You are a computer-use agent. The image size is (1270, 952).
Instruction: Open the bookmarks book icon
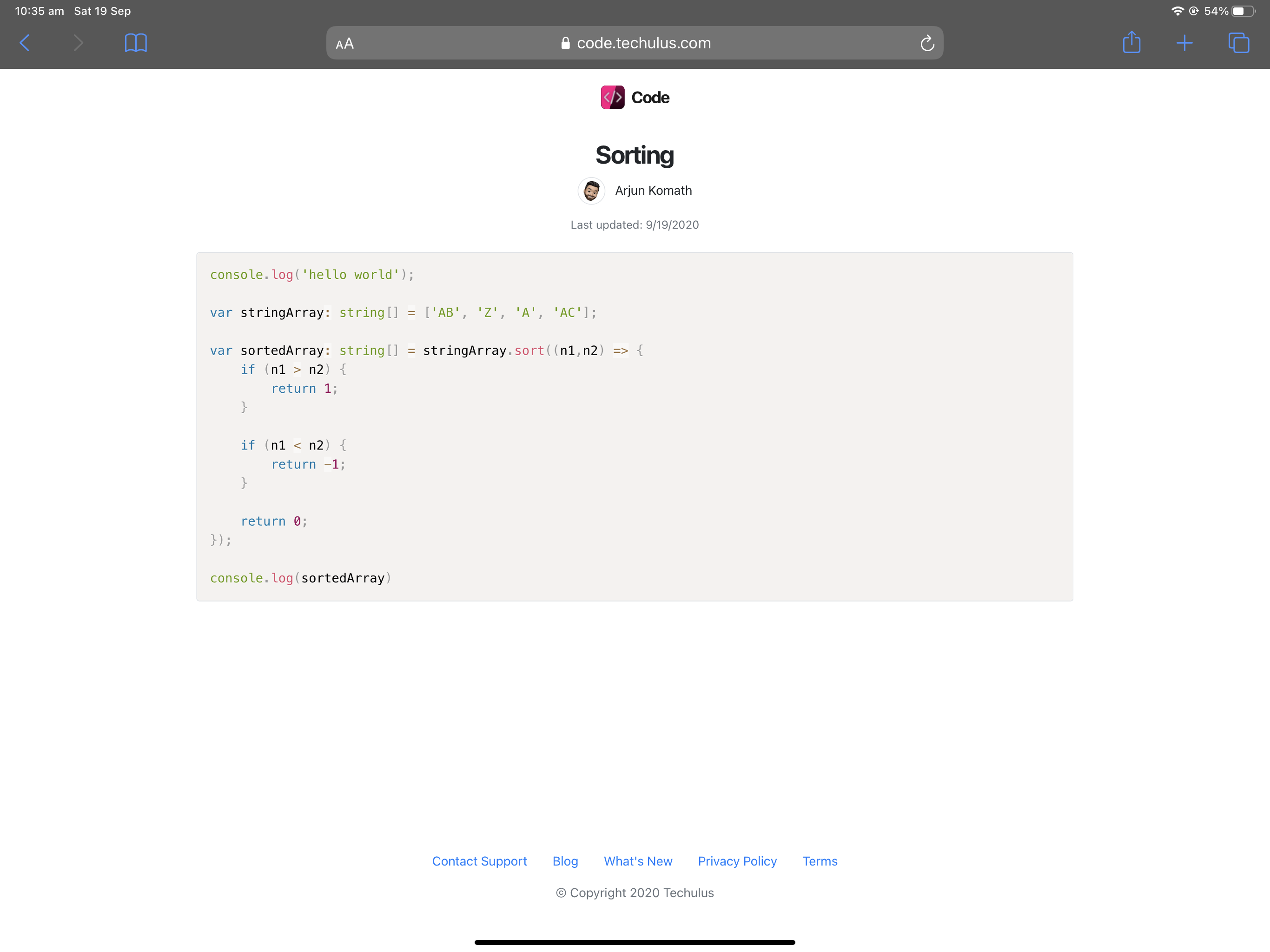click(135, 42)
